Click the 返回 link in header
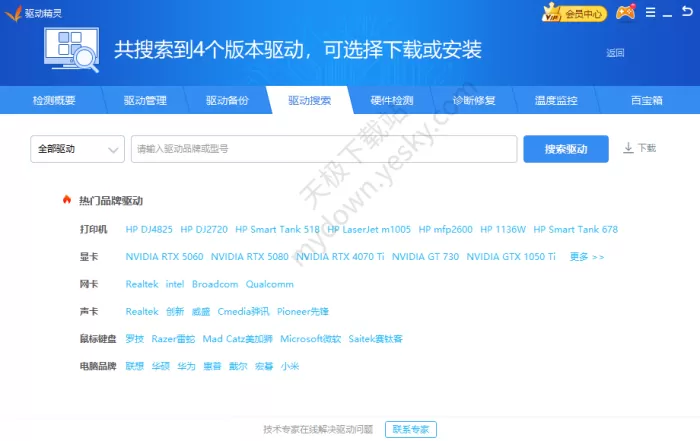The height and width of the screenshot is (441, 700). 615,53
